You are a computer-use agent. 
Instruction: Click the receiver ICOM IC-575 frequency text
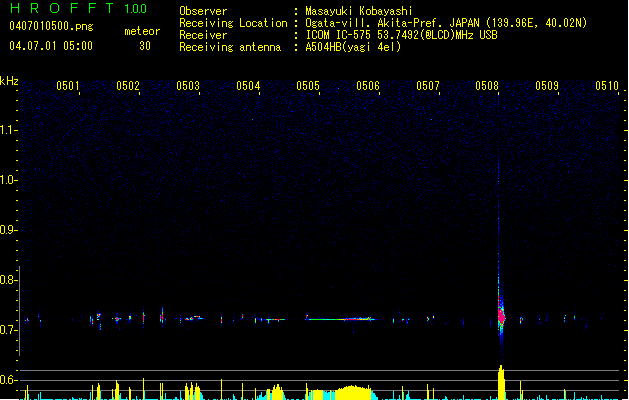click(401, 35)
